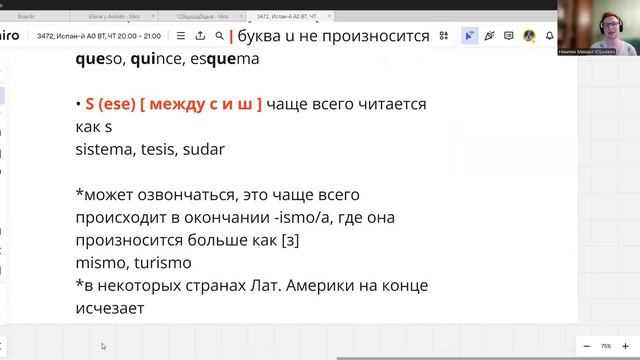Click the line starting '*в некоторых странах Лат. Америки'
This screenshot has width=640, height=360.
[252, 285]
